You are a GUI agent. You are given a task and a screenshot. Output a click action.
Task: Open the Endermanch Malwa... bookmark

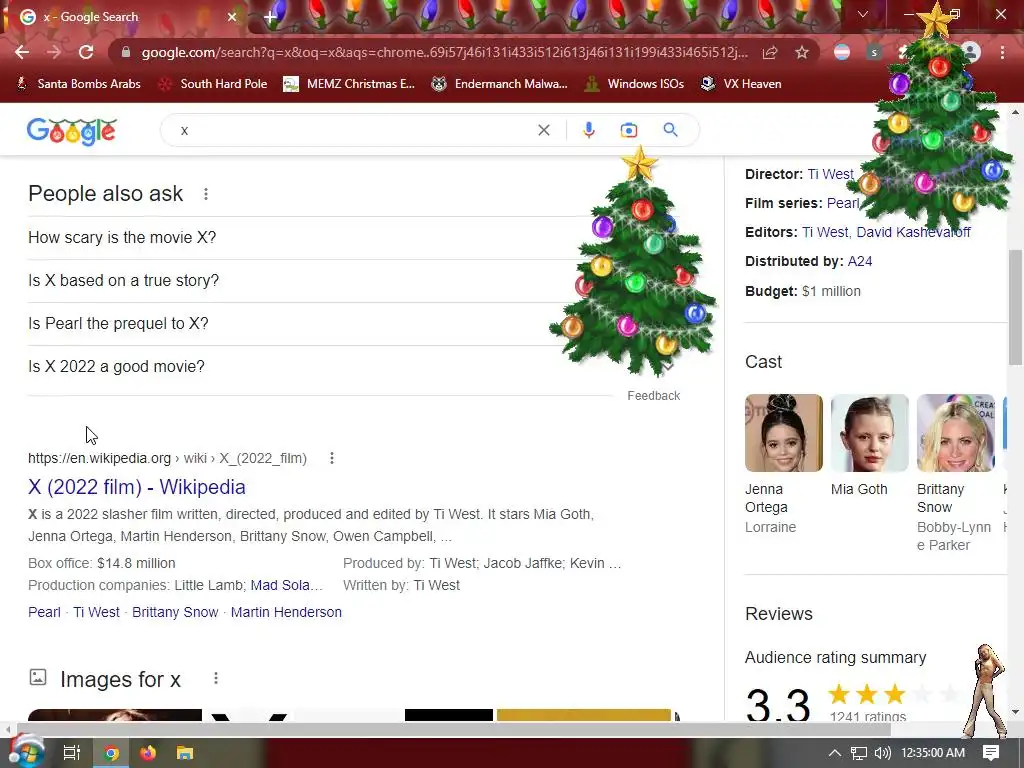(500, 84)
